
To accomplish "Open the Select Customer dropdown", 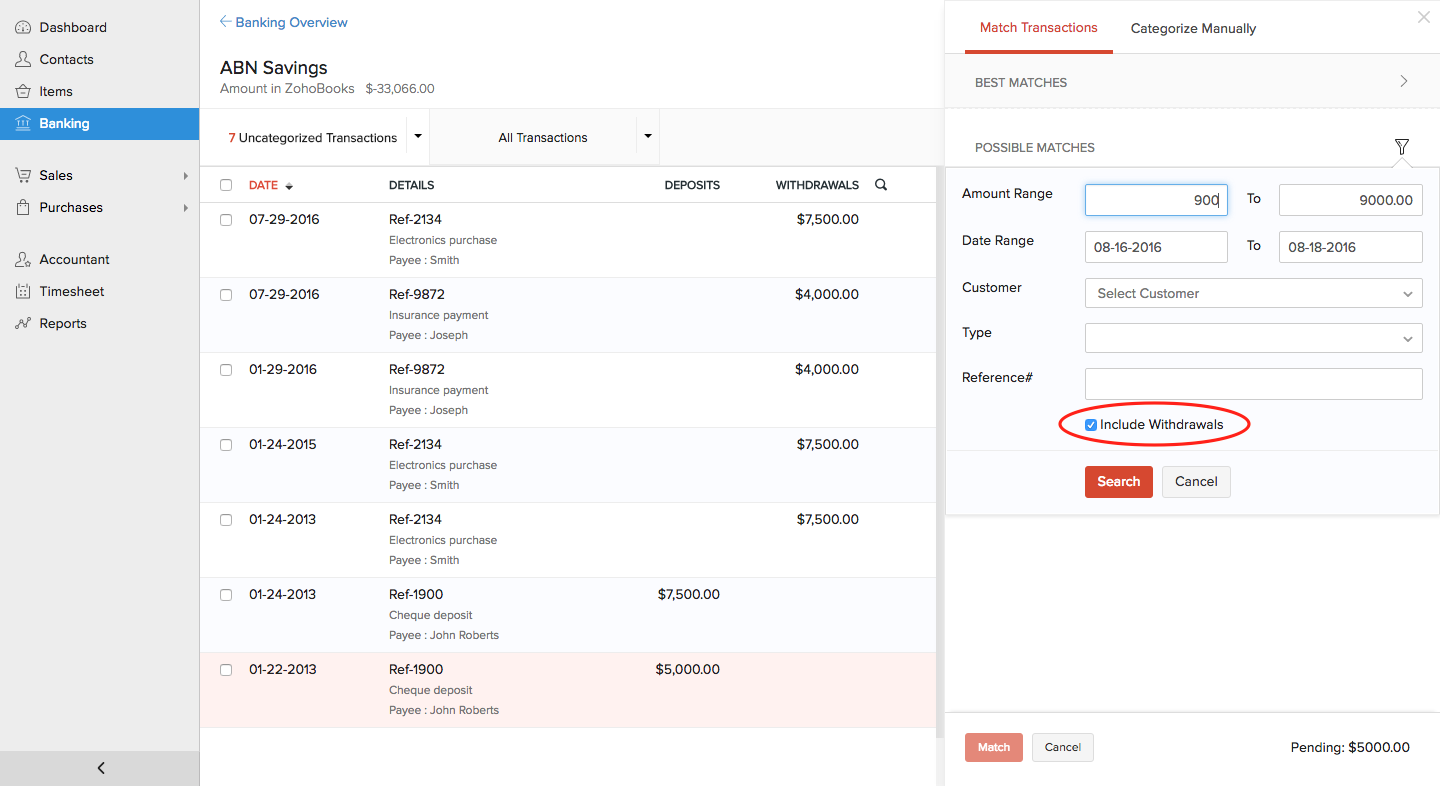I will point(1253,293).
